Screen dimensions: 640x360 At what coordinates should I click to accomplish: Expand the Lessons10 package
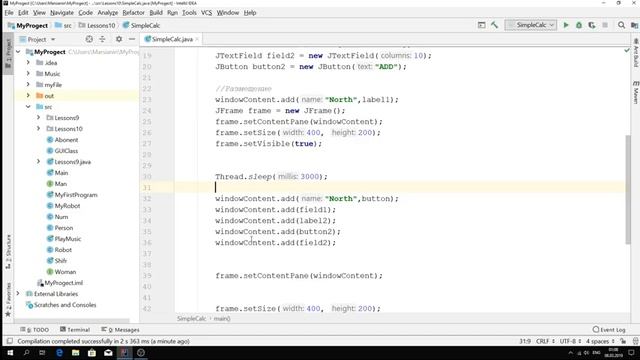click(x=38, y=129)
